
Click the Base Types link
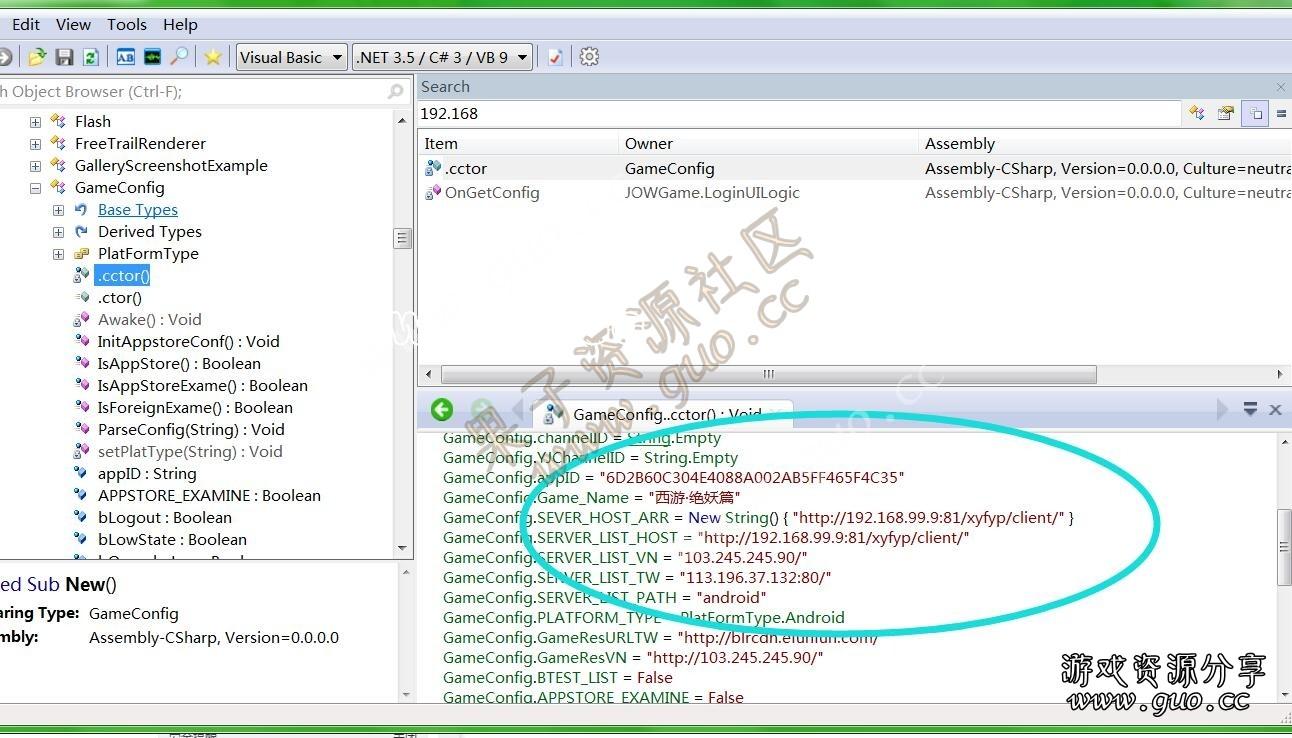pyautogui.click(x=138, y=210)
